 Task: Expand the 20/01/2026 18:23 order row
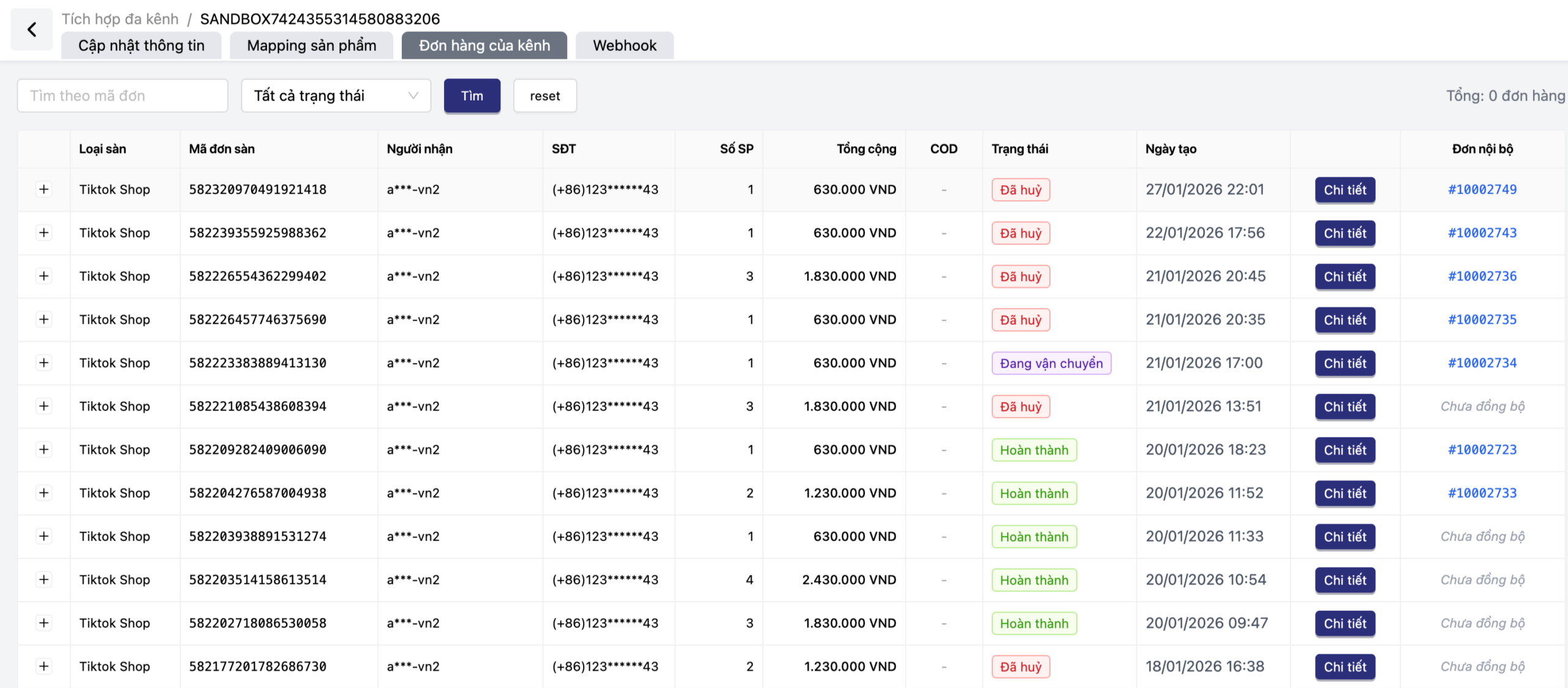pyautogui.click(x=43, y=450)
